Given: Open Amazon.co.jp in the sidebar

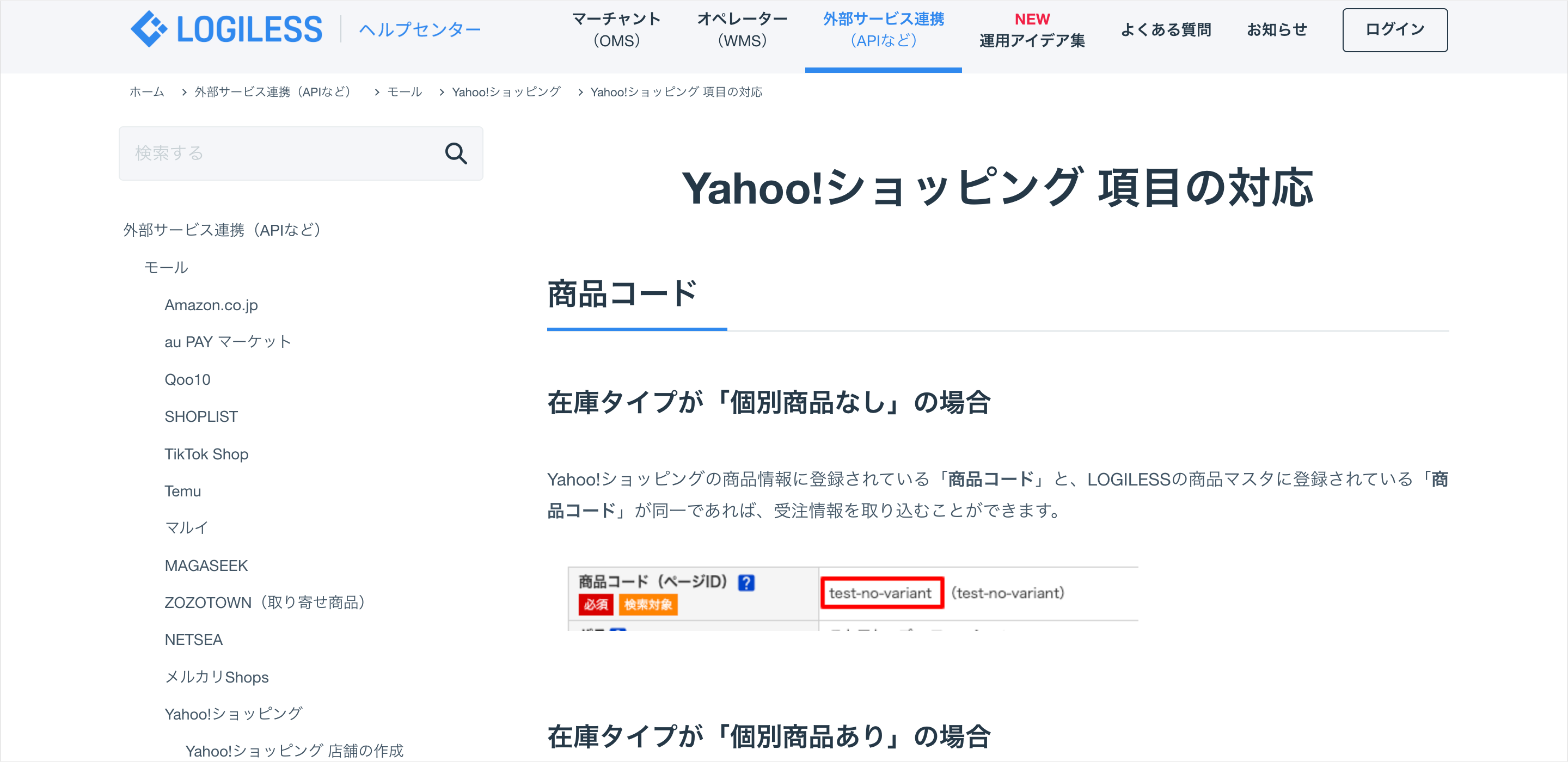Looking at the screenshot, I should click(211, 305).
